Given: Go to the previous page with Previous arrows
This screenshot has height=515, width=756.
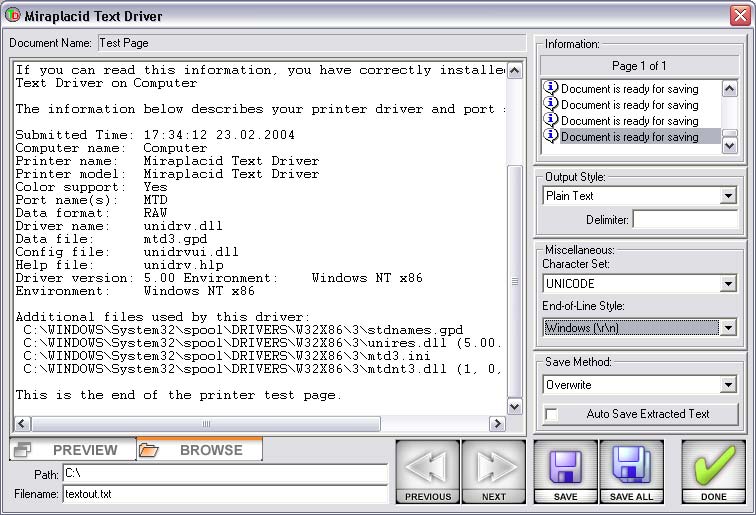Looking at the screenshot, I should pyautogui.click(x=428, y=472).
